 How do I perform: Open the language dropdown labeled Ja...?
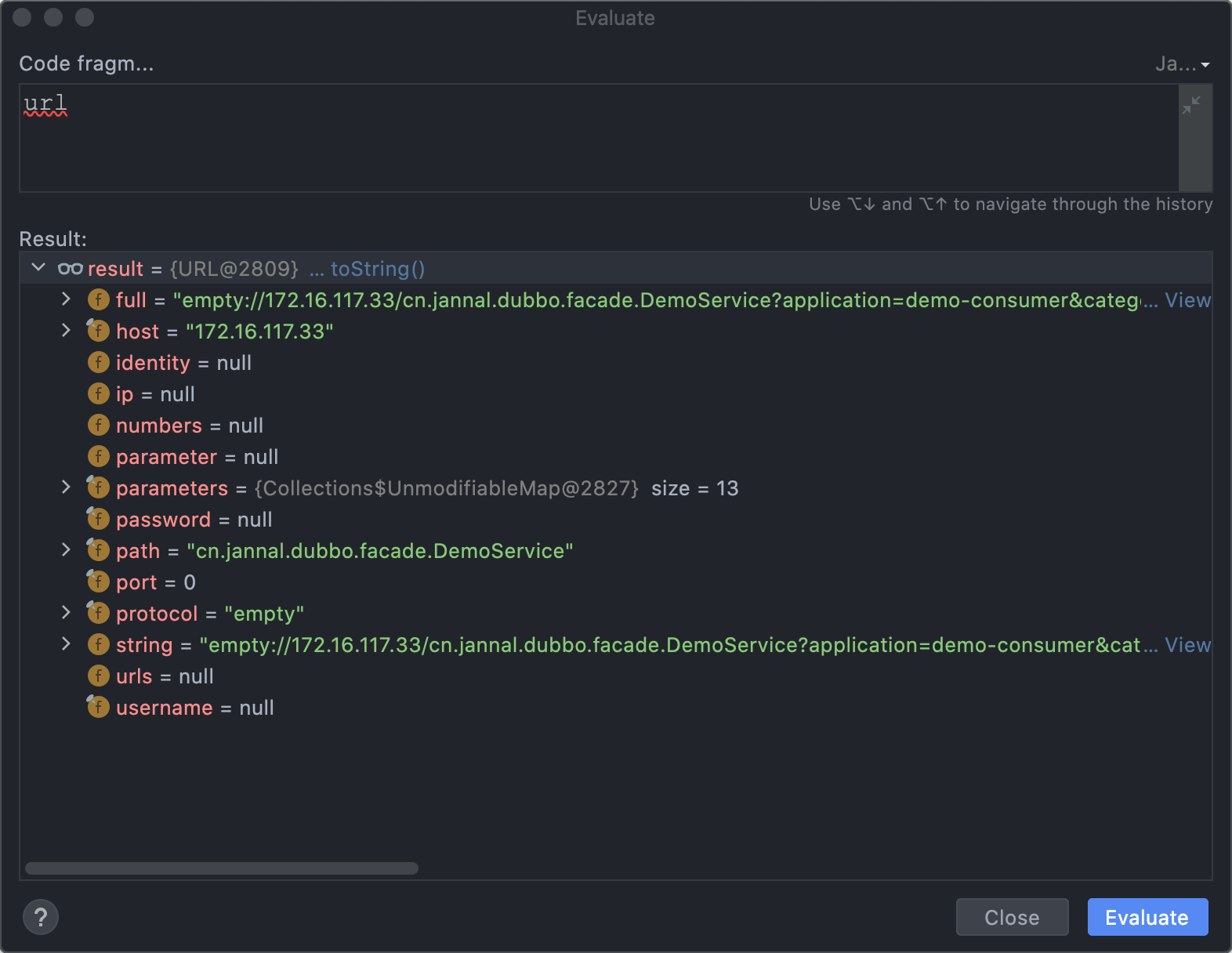click(x=1183, y=63)
